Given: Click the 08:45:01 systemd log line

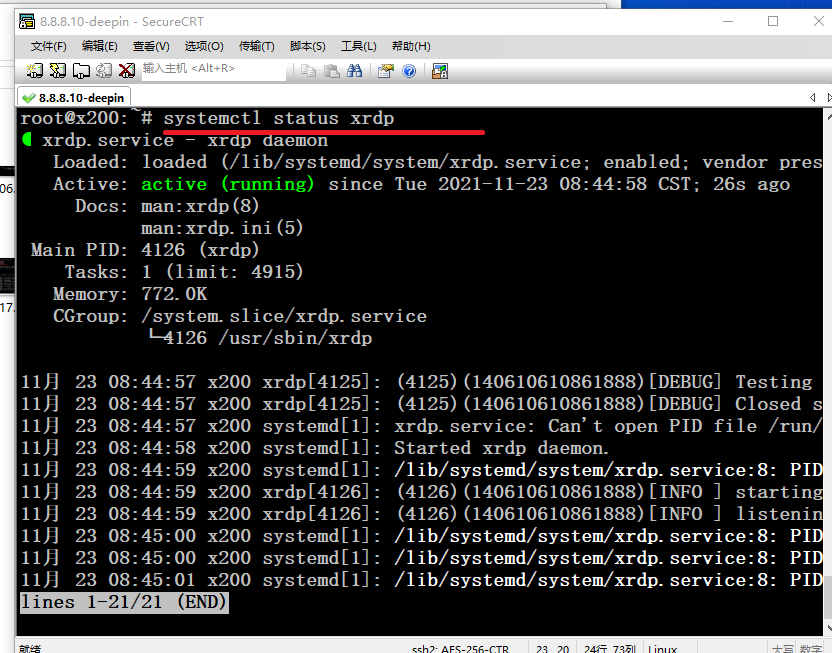Looking at the screenshot, I should pos(422,580).
